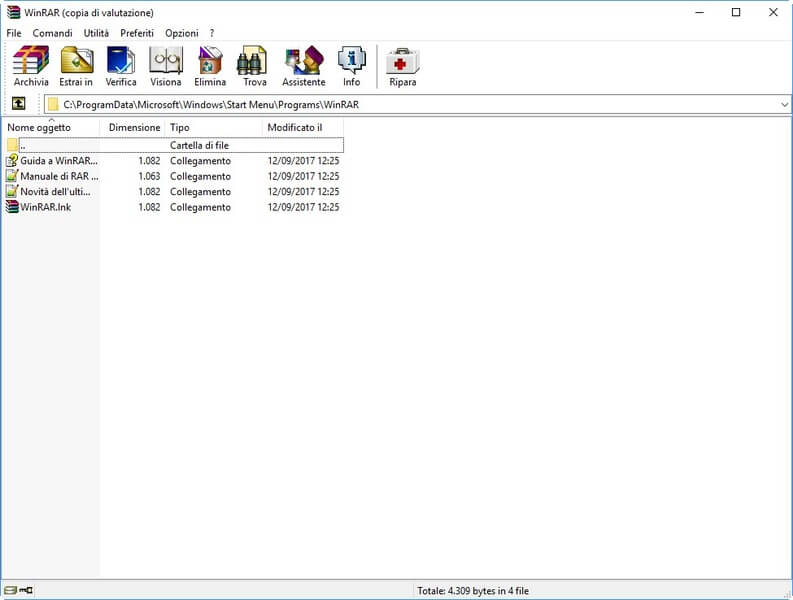Open the Comandi menu
Image resolution: width=793 pixels, height=600 pixels.
[x=52, y=33]
